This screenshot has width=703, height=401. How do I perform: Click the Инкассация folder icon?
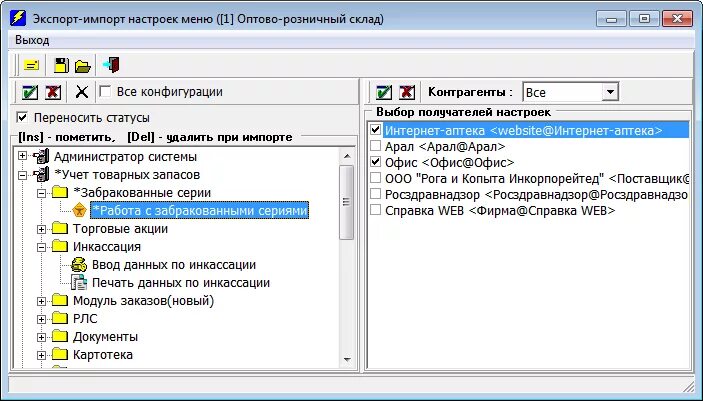click(60, 247)
